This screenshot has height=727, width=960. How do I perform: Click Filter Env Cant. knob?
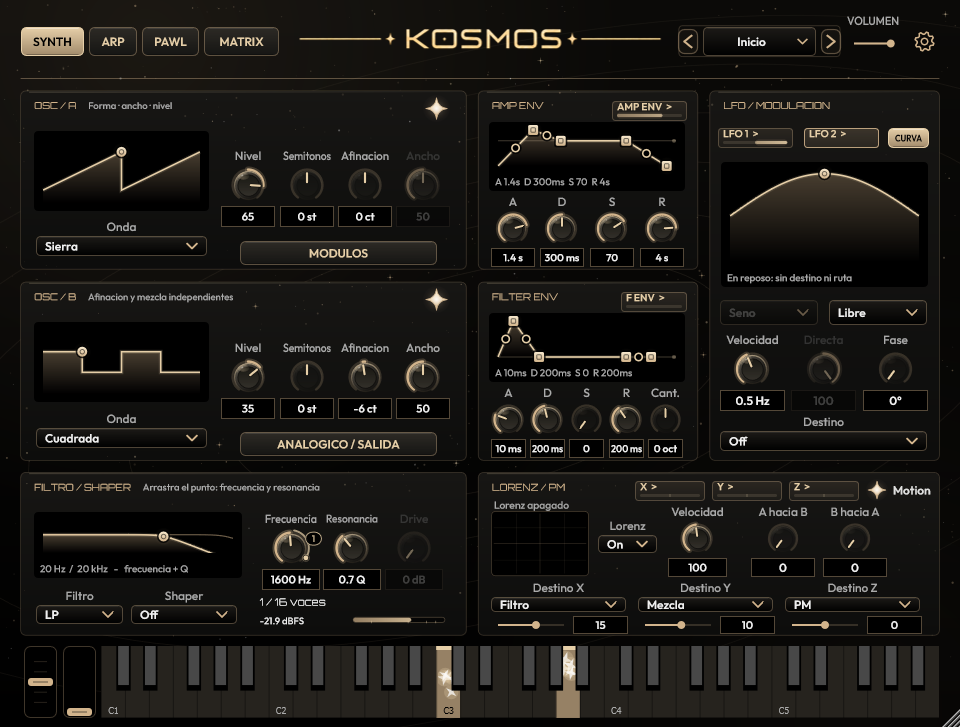[x=665, y=420]
